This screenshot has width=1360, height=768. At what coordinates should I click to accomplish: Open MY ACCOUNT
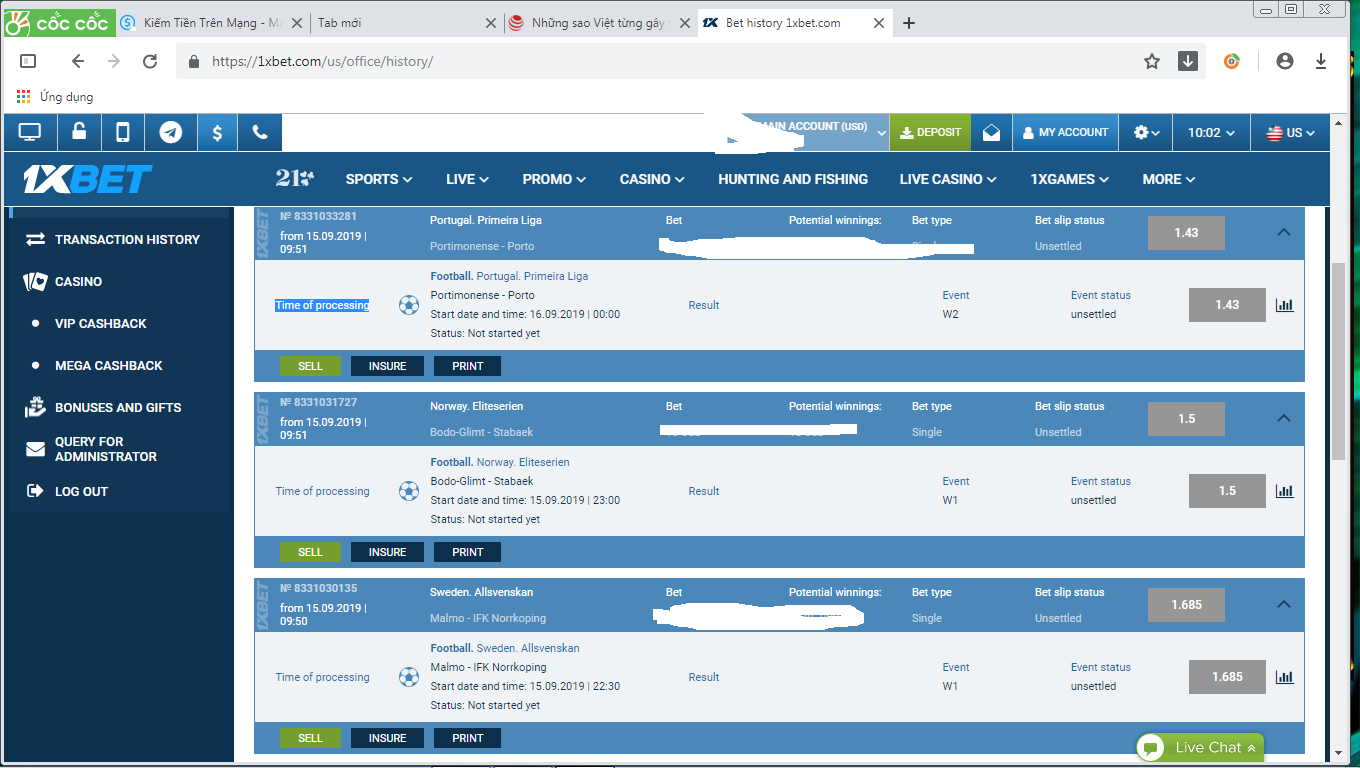coord(1065,132)
